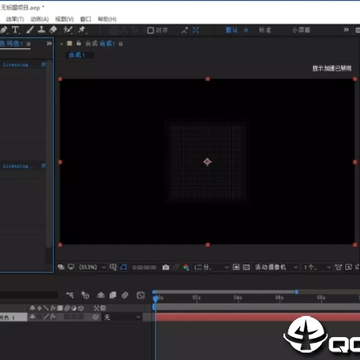Select the Horizontal Type tool
The image size is (360, 360).
[15, 30]
